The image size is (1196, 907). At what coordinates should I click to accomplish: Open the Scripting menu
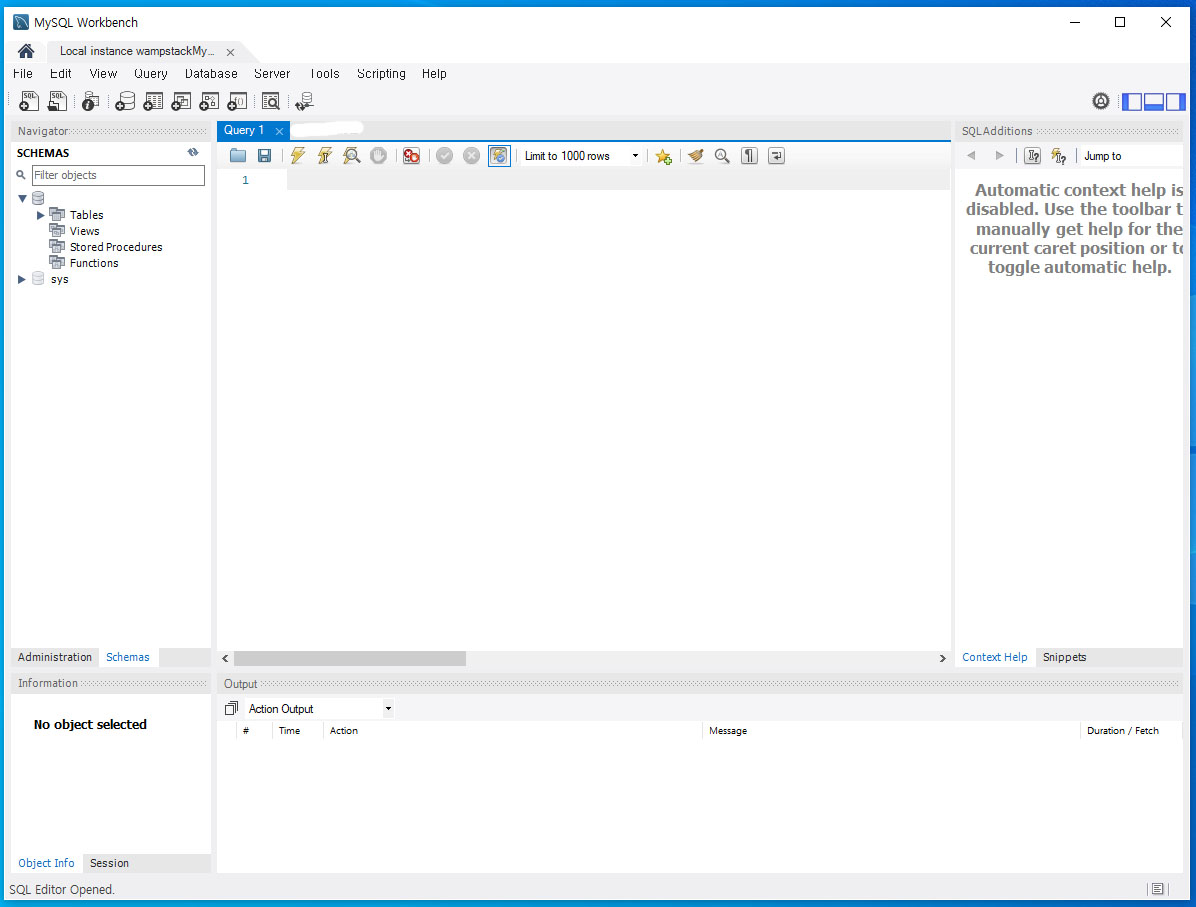(381, 73)
